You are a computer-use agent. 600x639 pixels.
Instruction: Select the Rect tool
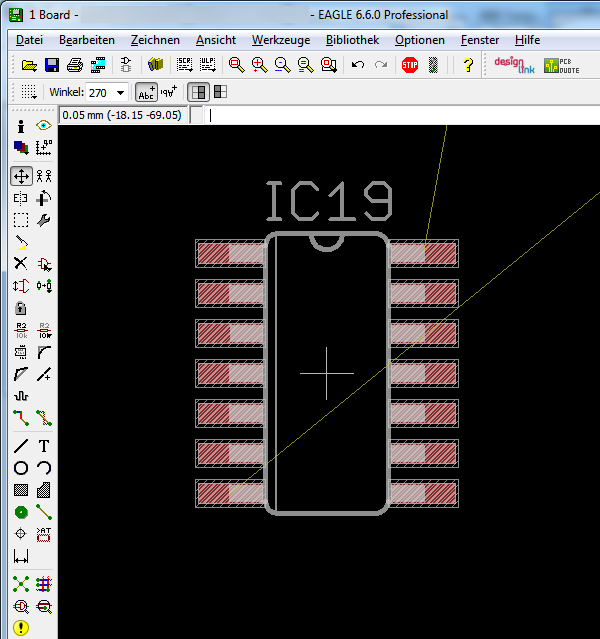[x=21, y=490]
